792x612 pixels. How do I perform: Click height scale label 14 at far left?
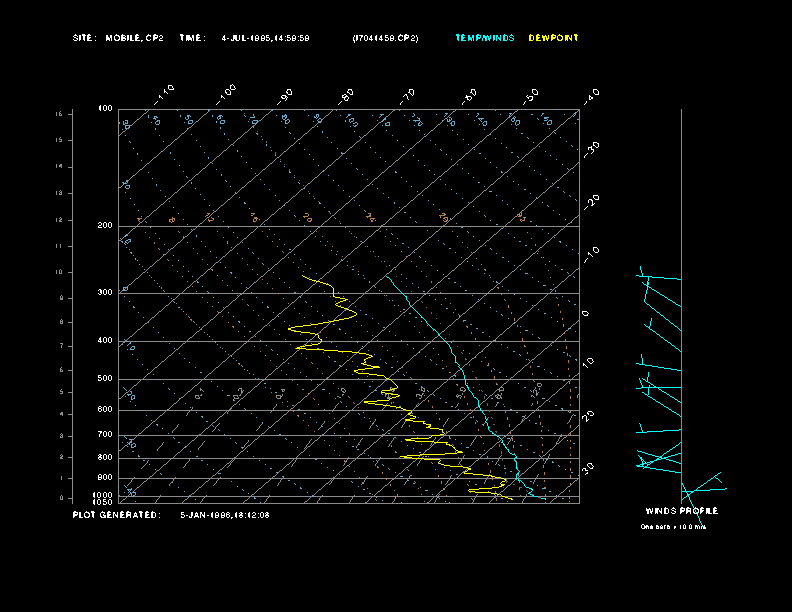pyautogui.click(x=59, y=167)
